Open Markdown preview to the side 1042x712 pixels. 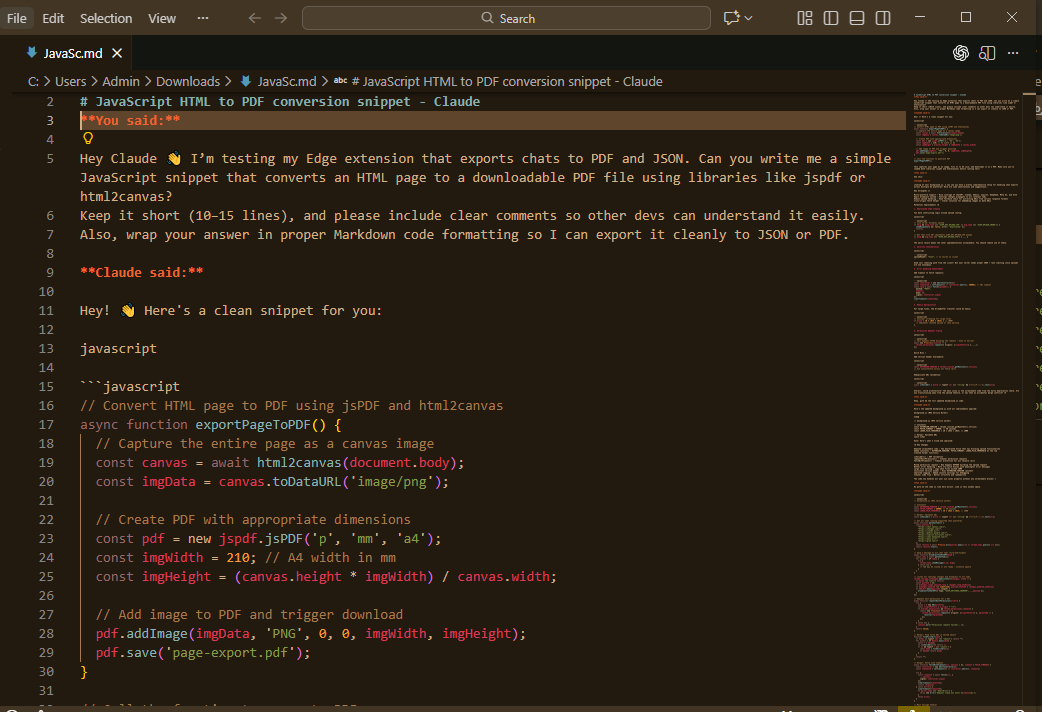(x=988, y=53)
